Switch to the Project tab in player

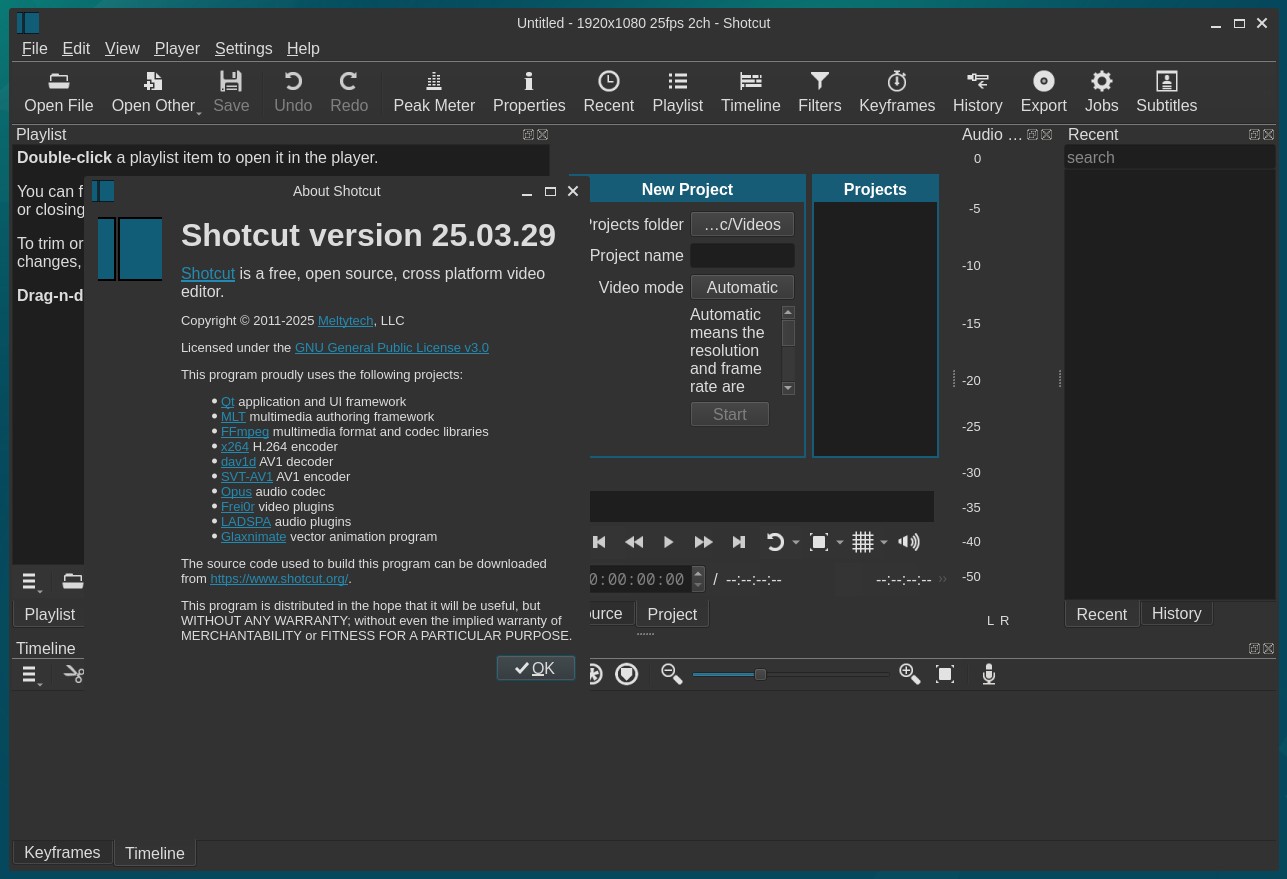click(672, 614)
